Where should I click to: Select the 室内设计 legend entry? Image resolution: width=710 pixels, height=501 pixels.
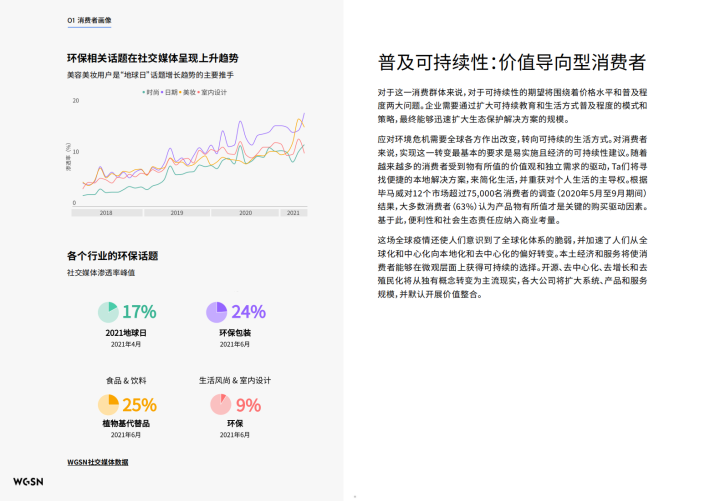[214, 92]
